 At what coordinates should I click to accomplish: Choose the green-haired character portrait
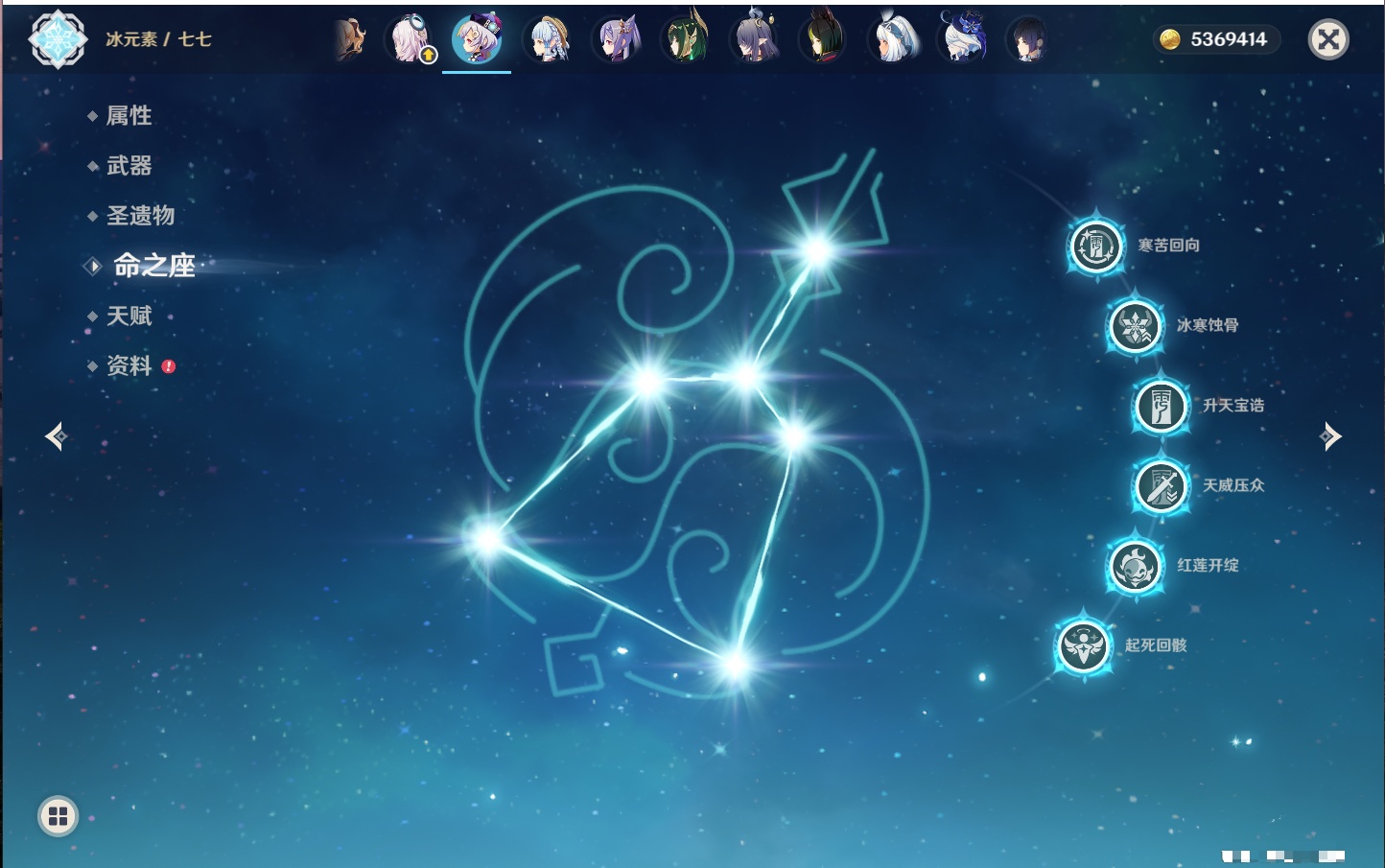686,40
